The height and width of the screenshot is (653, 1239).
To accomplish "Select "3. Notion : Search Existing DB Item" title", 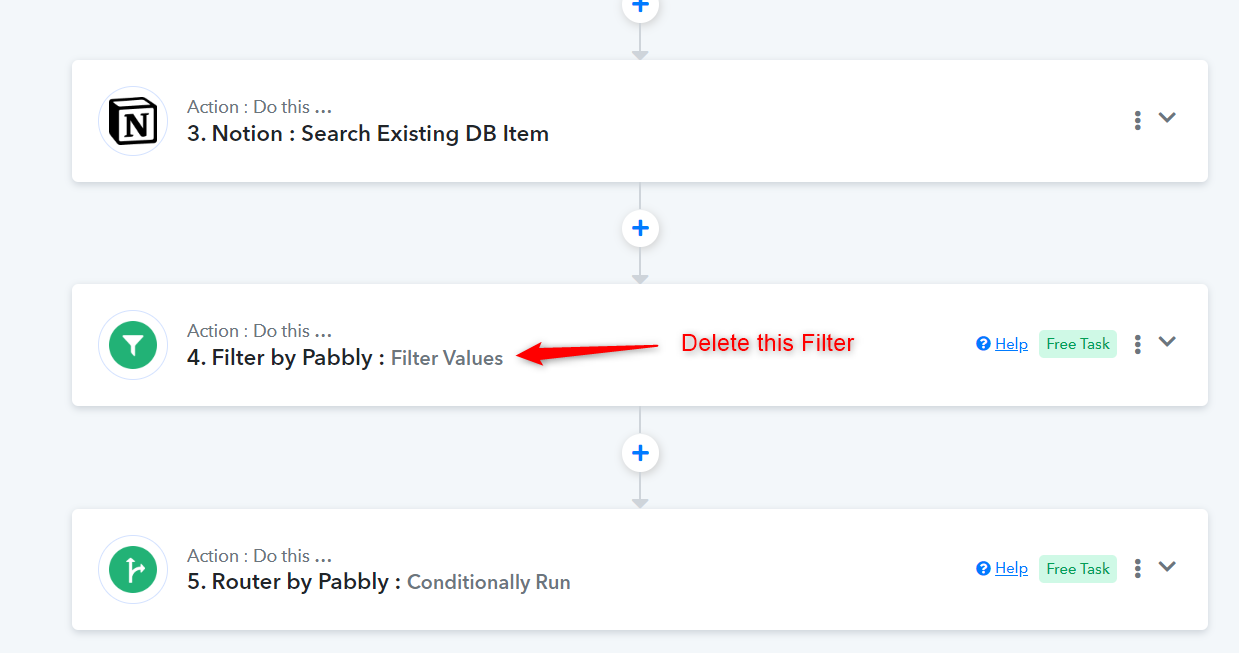I will click(x=368, y=134).
